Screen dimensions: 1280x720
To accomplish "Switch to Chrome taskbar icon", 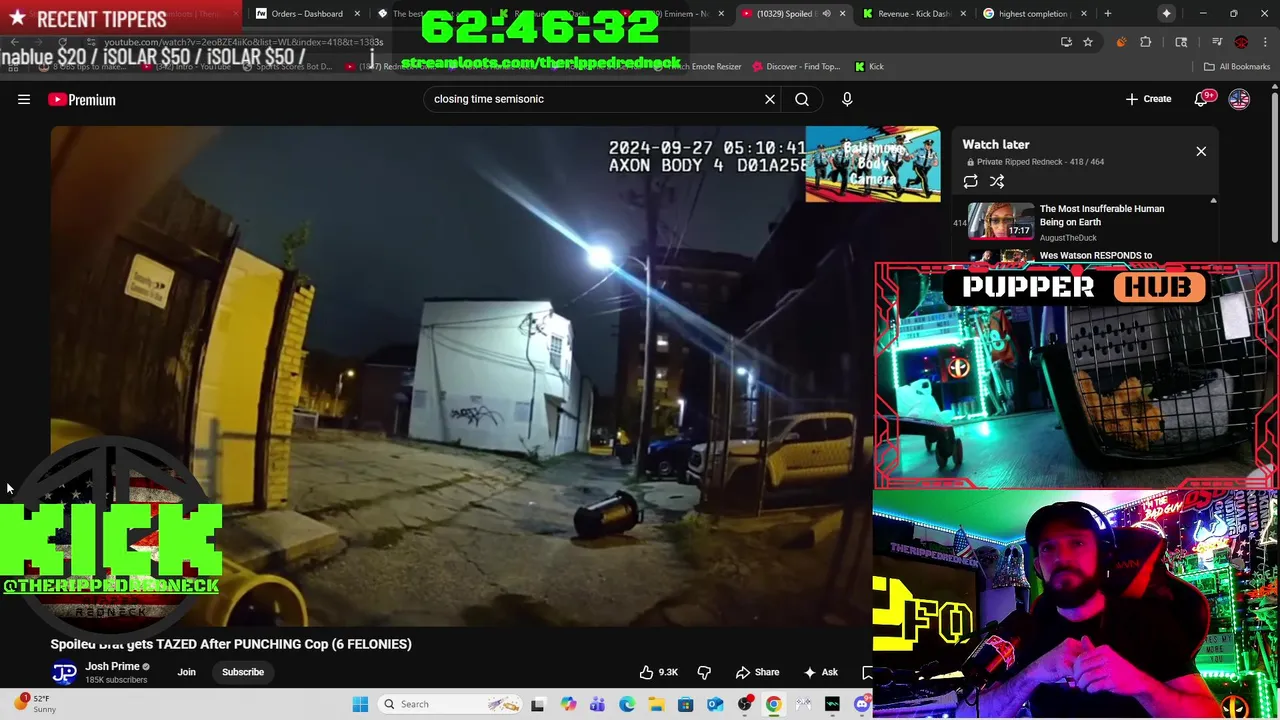I will pos(773,704).
